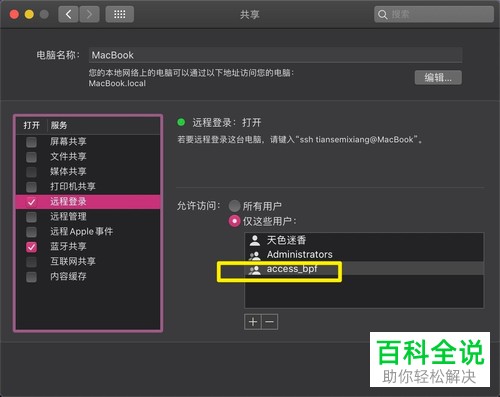Enable the 互联网共享 checkbox
This screenshot has height=397, width=500.
(31, 262)
